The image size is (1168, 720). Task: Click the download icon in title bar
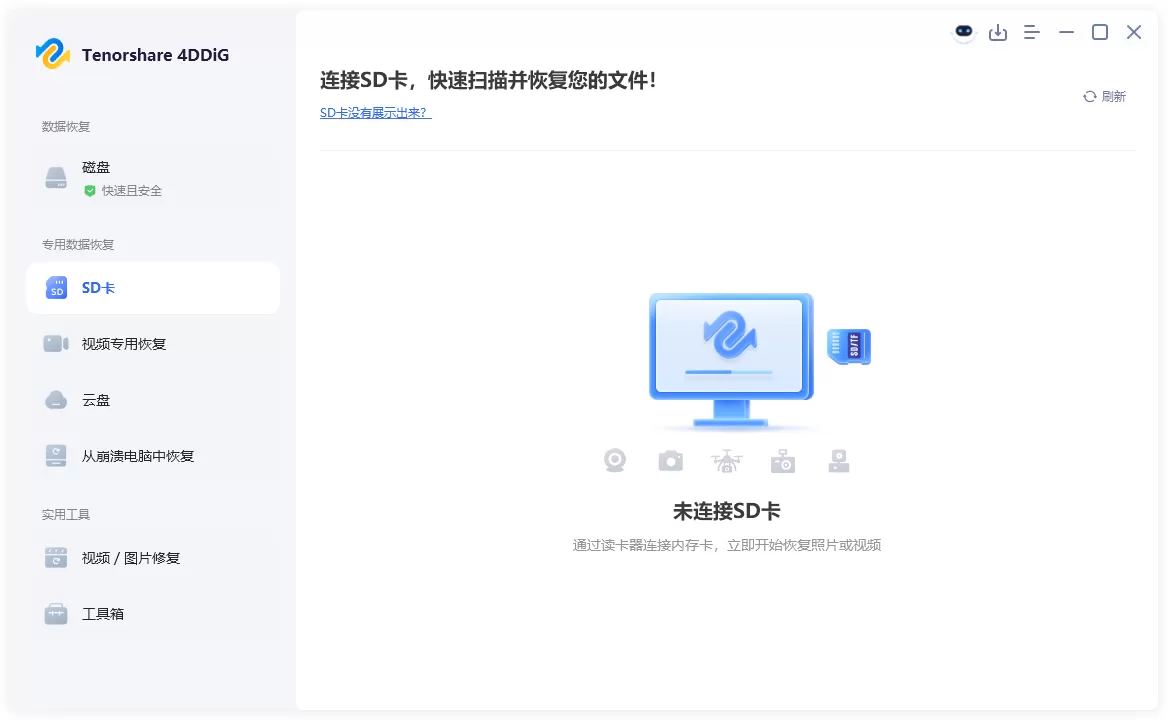point(998,32)
